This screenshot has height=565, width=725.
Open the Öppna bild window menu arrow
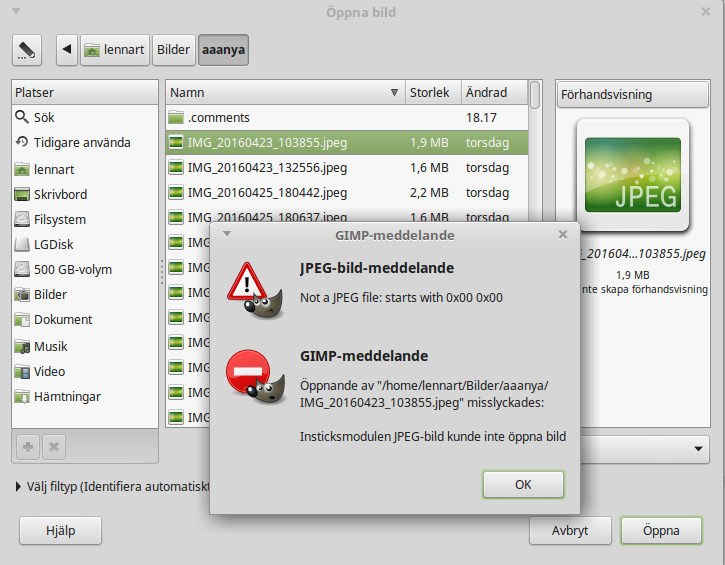click(16, 11)
